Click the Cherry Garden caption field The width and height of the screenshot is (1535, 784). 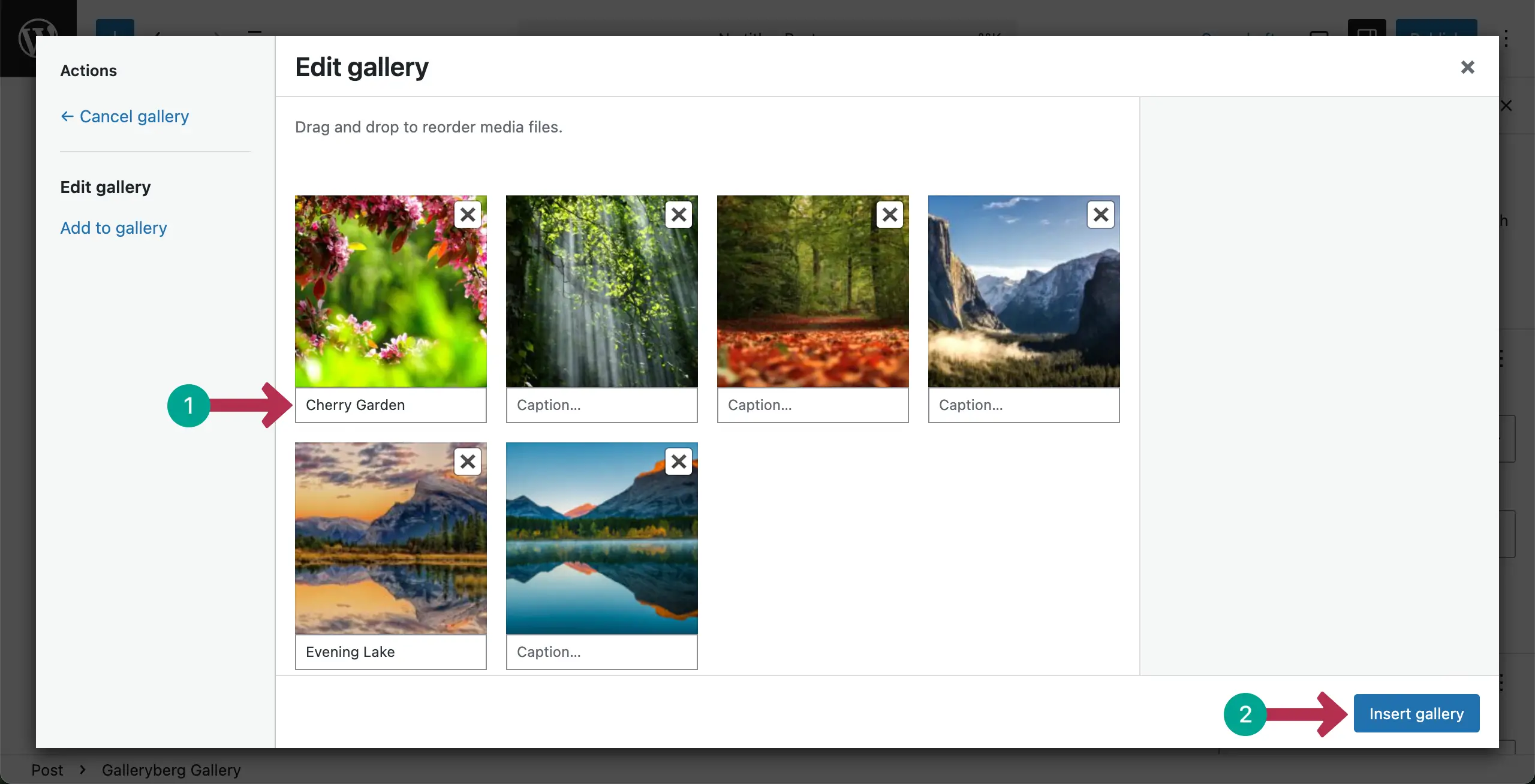(x=391, y=405)
